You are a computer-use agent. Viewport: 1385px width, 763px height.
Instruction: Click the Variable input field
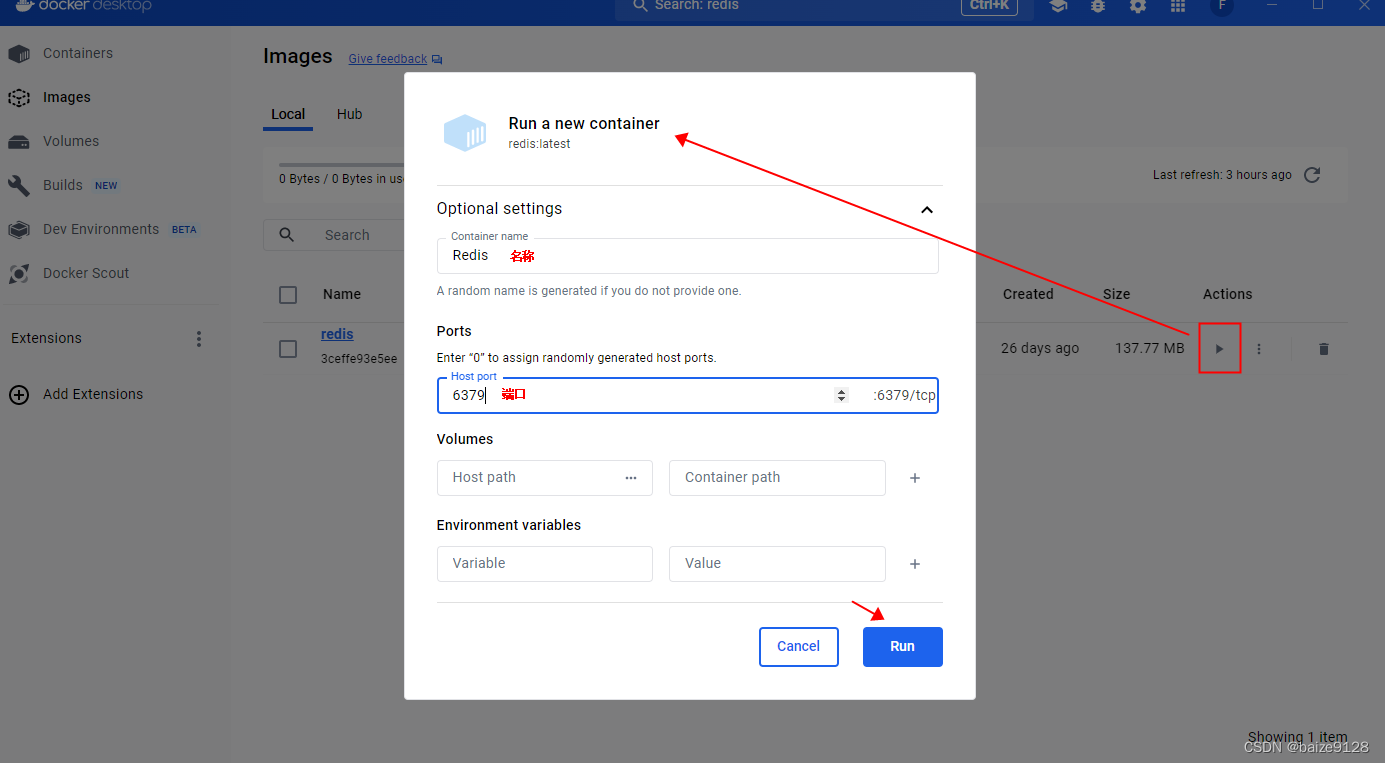[545, 564]
